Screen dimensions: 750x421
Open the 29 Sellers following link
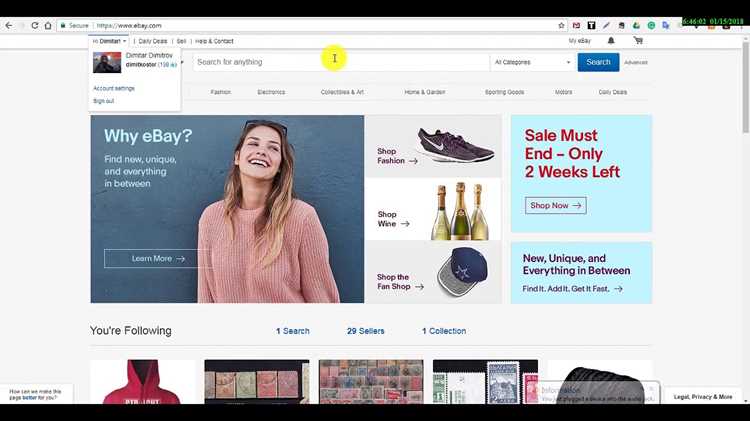[365, 331]
